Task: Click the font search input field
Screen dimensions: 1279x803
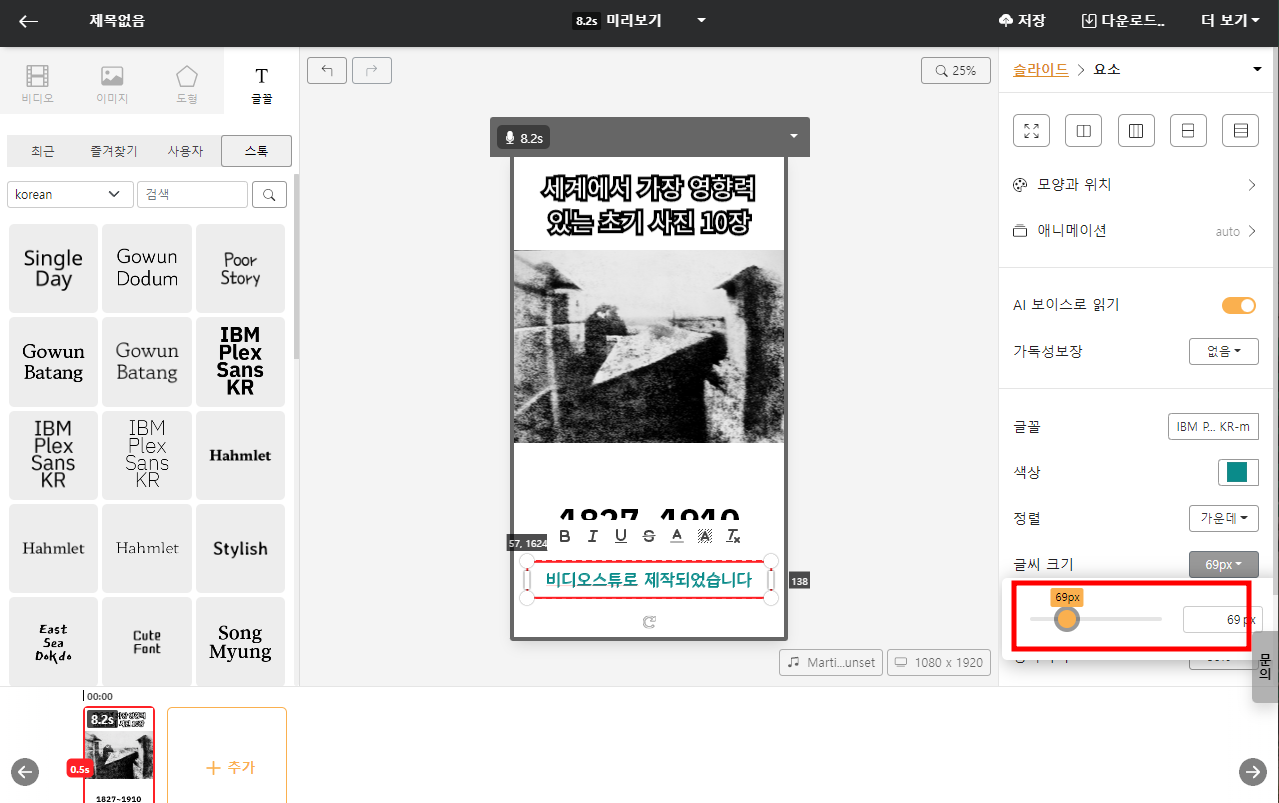Action: [x=192, y=194]
